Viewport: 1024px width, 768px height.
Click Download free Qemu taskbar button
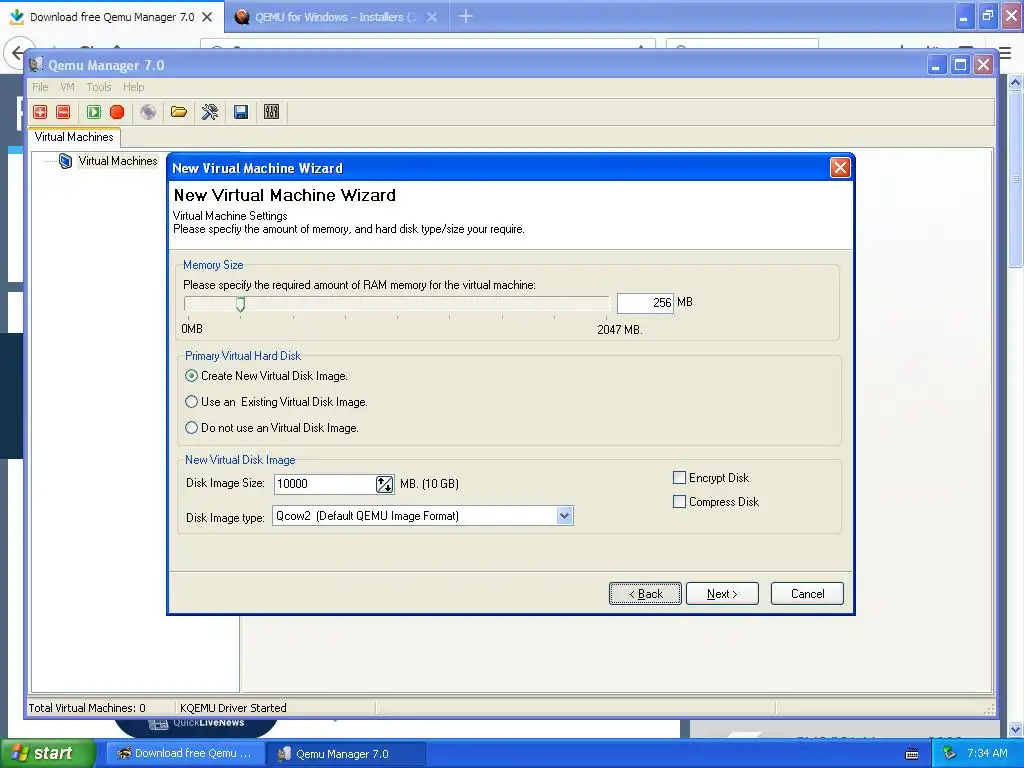[x=185, y=753]
